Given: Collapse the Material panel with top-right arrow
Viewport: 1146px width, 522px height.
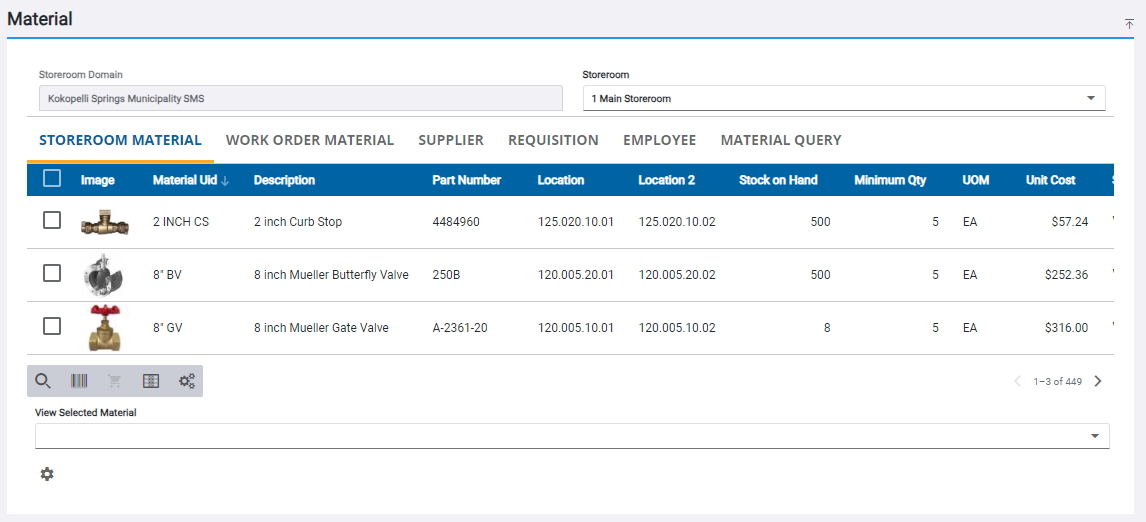Looking at the screenshot, I should pos(1129,24).
